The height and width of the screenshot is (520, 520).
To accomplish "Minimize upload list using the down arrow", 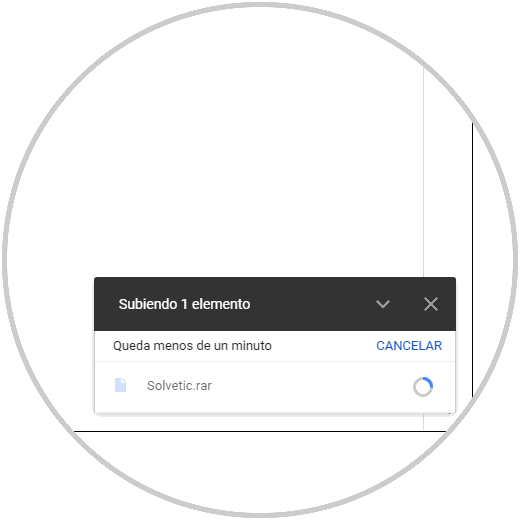I will [383, 304].
